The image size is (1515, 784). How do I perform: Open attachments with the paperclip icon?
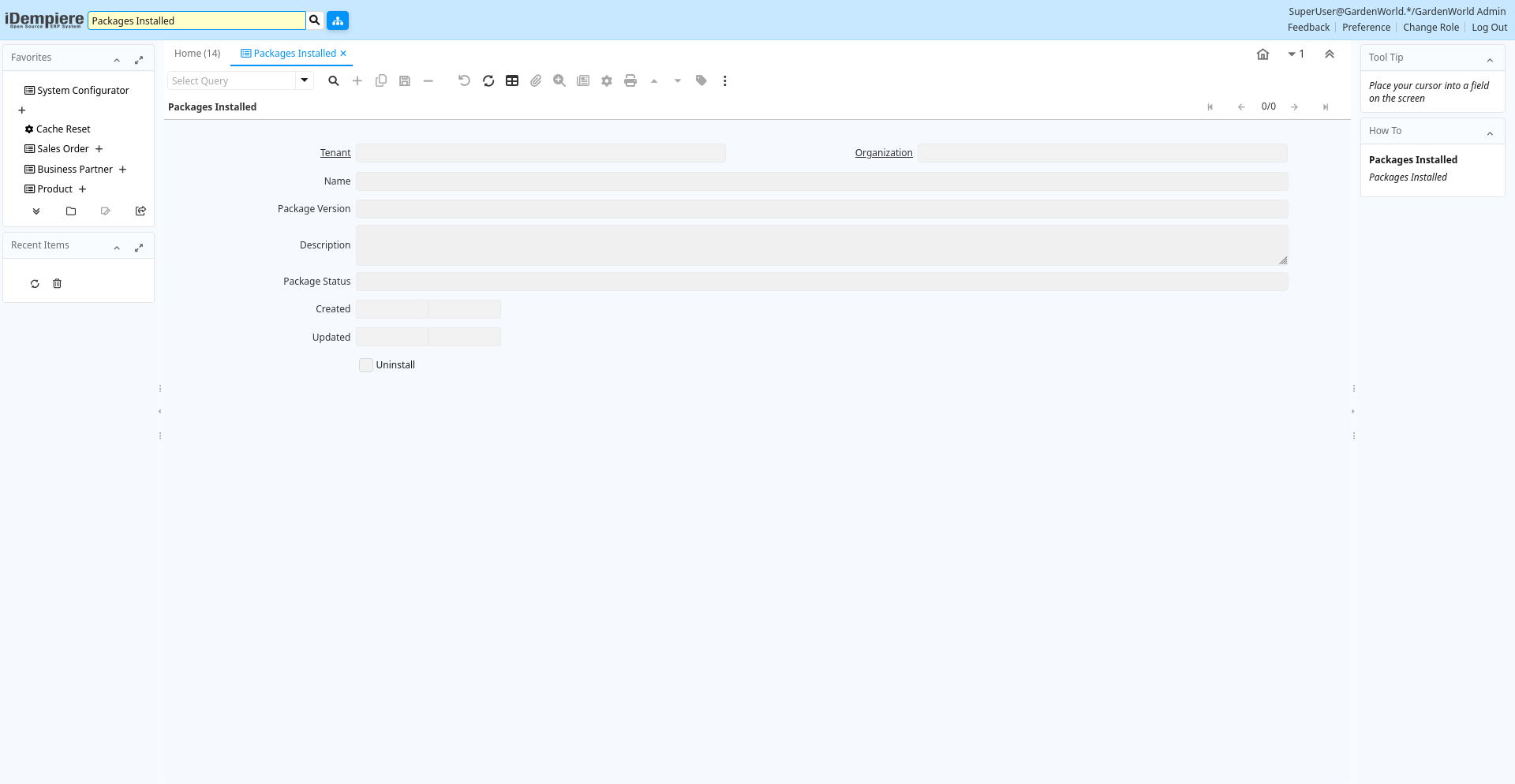pyautogui.click(x=536, y=80)
